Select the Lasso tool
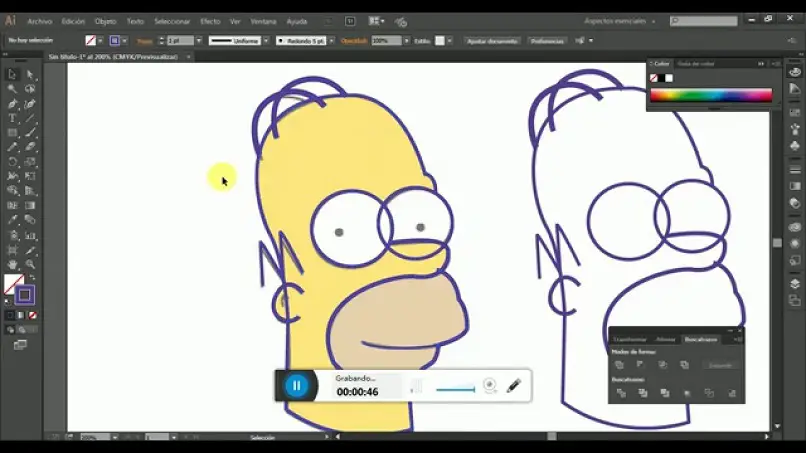Image resolution: width=806 pixels, height=453 pixels. coord(30,89)
